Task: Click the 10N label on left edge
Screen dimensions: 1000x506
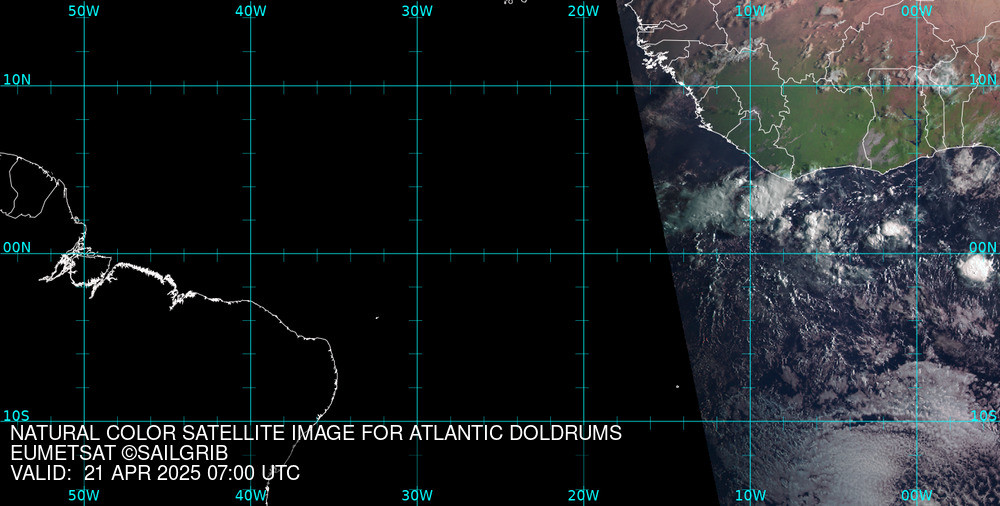Action: 17,80
